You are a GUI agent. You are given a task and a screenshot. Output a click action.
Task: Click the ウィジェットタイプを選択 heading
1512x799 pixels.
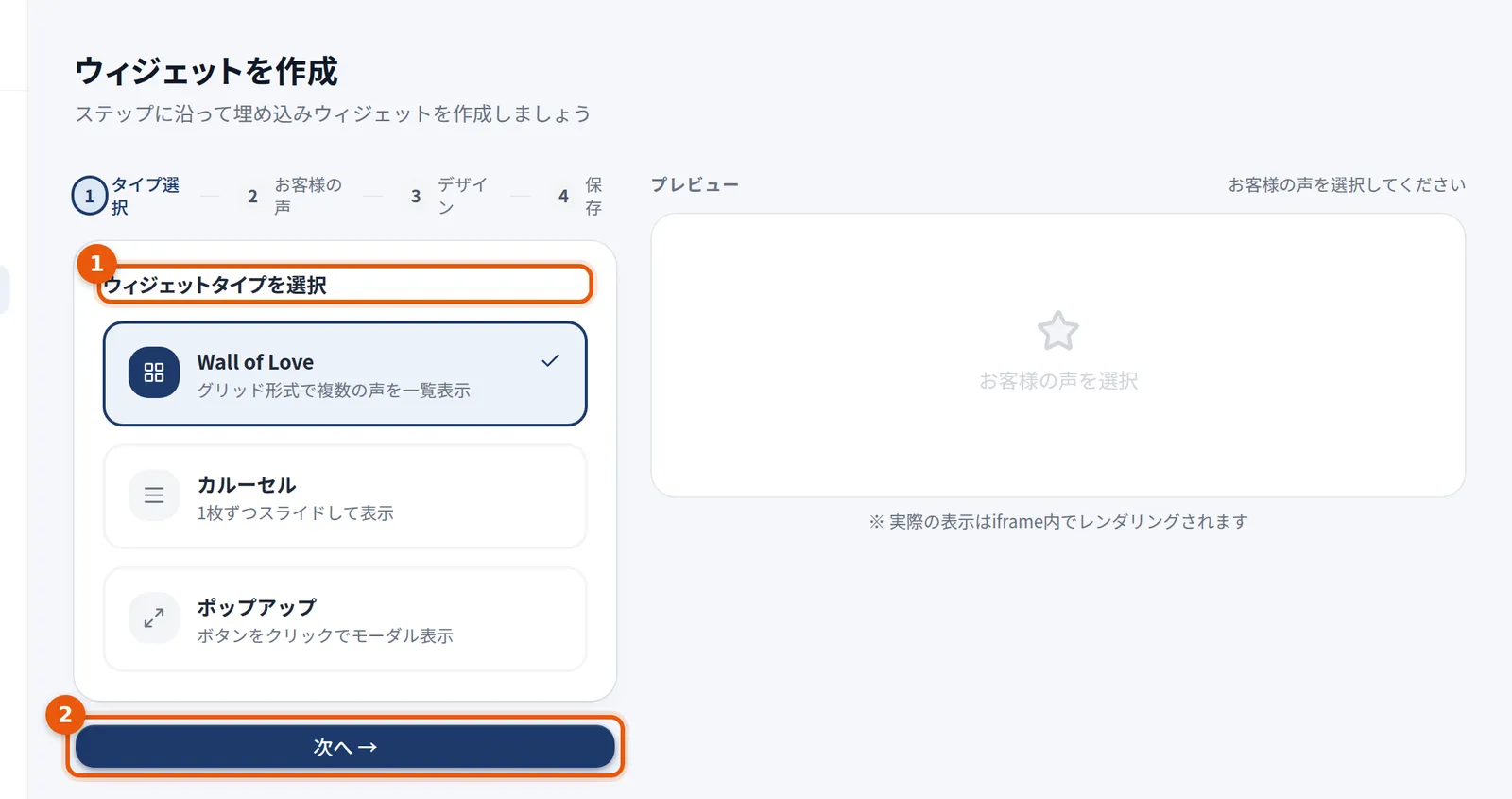tap(215, 285)
